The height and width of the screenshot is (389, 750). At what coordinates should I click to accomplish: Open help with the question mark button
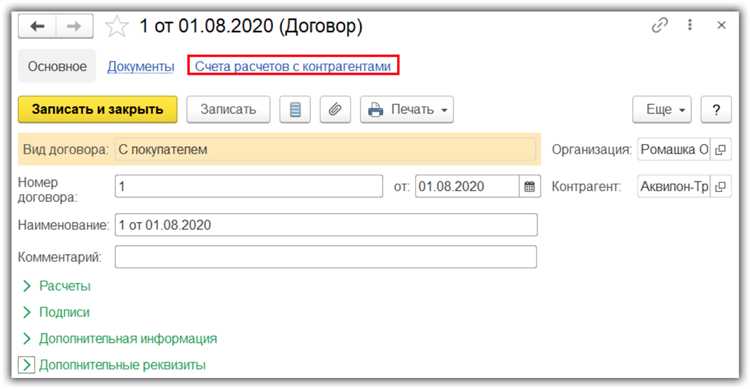(716, 110)
